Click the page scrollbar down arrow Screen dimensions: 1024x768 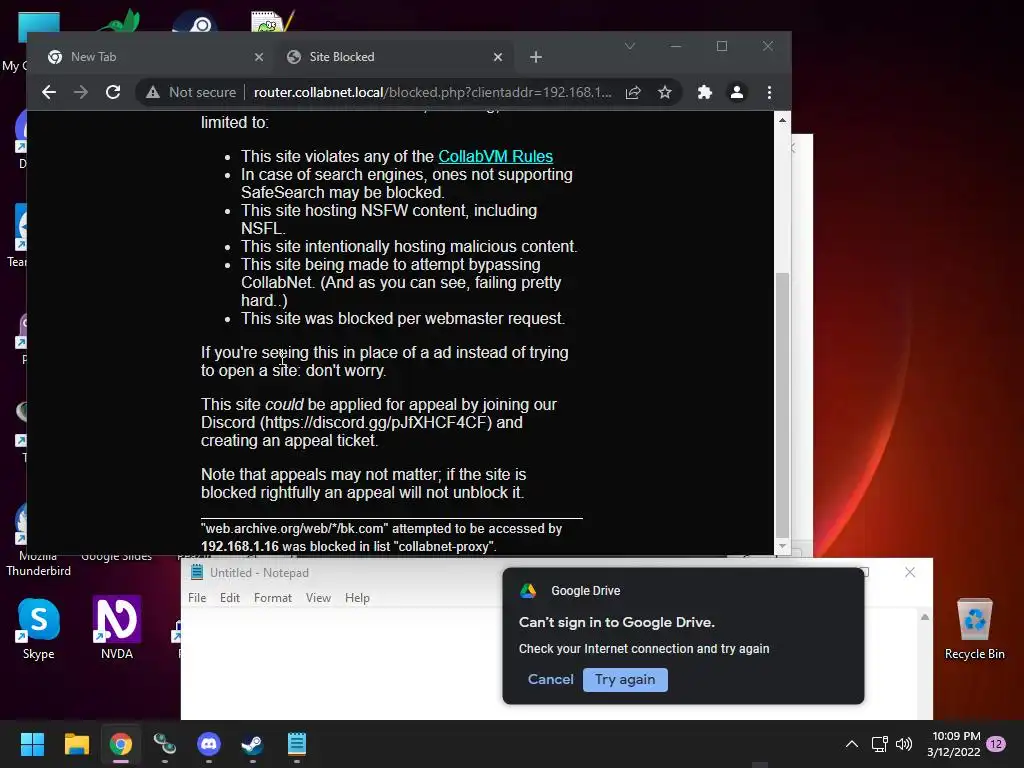782,546
